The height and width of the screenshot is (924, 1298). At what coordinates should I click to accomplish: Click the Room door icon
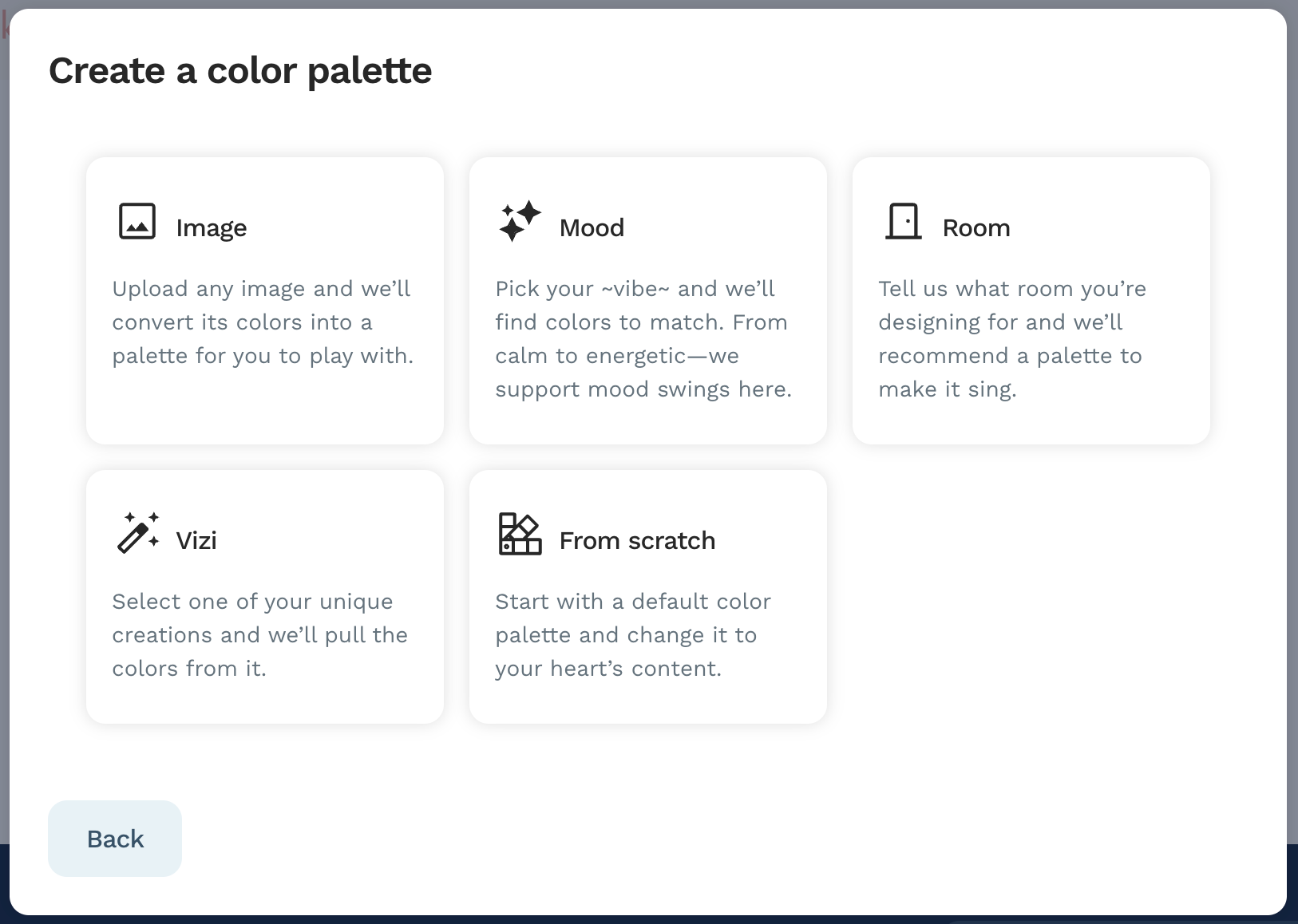[x=904, y=221]
